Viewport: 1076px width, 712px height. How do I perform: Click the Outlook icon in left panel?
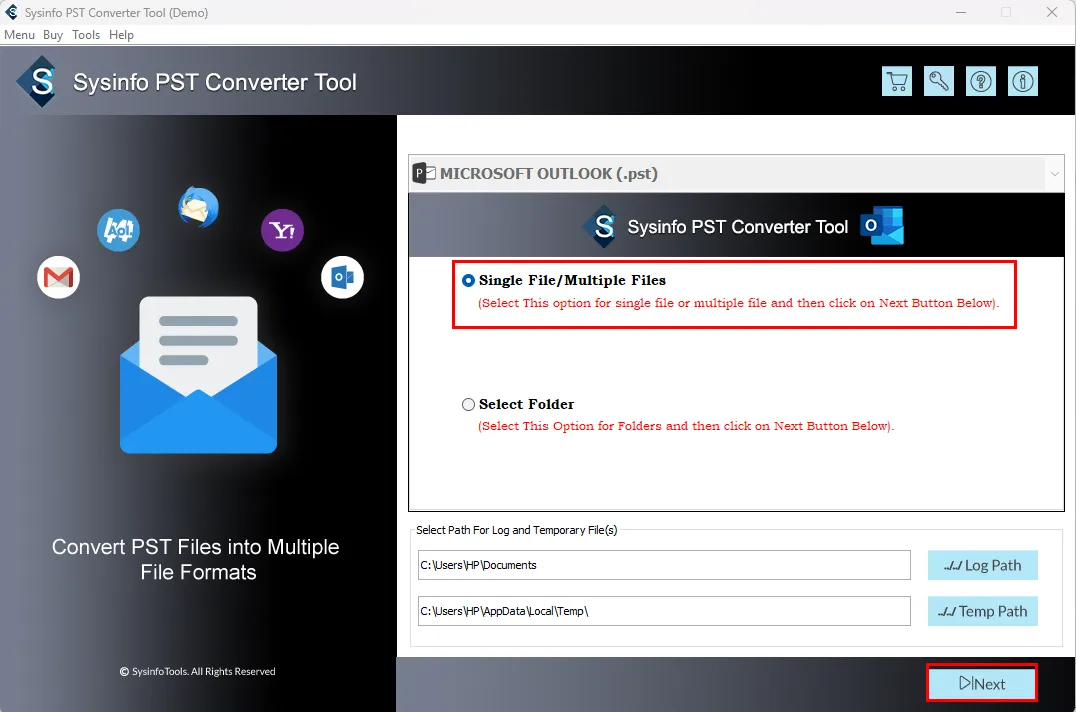[342, 277]
